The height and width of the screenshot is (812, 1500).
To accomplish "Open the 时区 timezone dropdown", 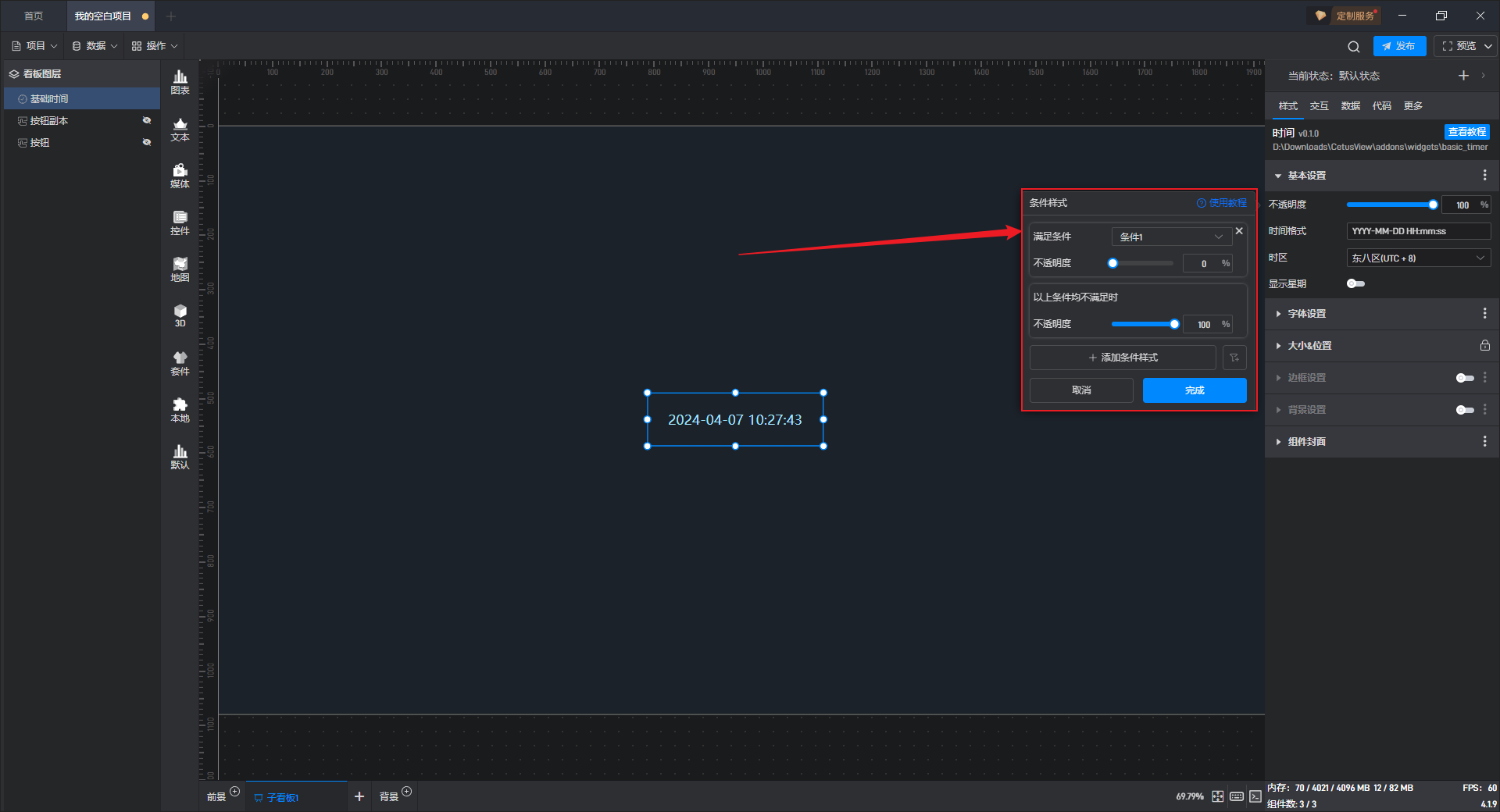I will pyautogui.click(x=1418, y=258).
